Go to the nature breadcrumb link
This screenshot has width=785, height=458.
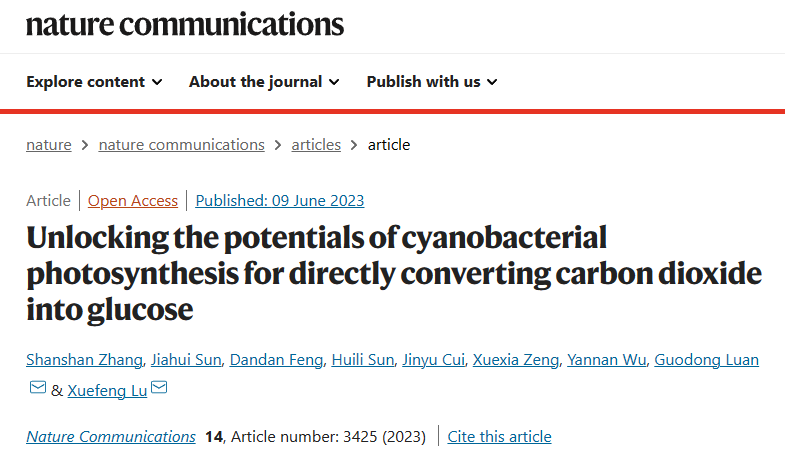pyautogui.click(x=49, y=145)
